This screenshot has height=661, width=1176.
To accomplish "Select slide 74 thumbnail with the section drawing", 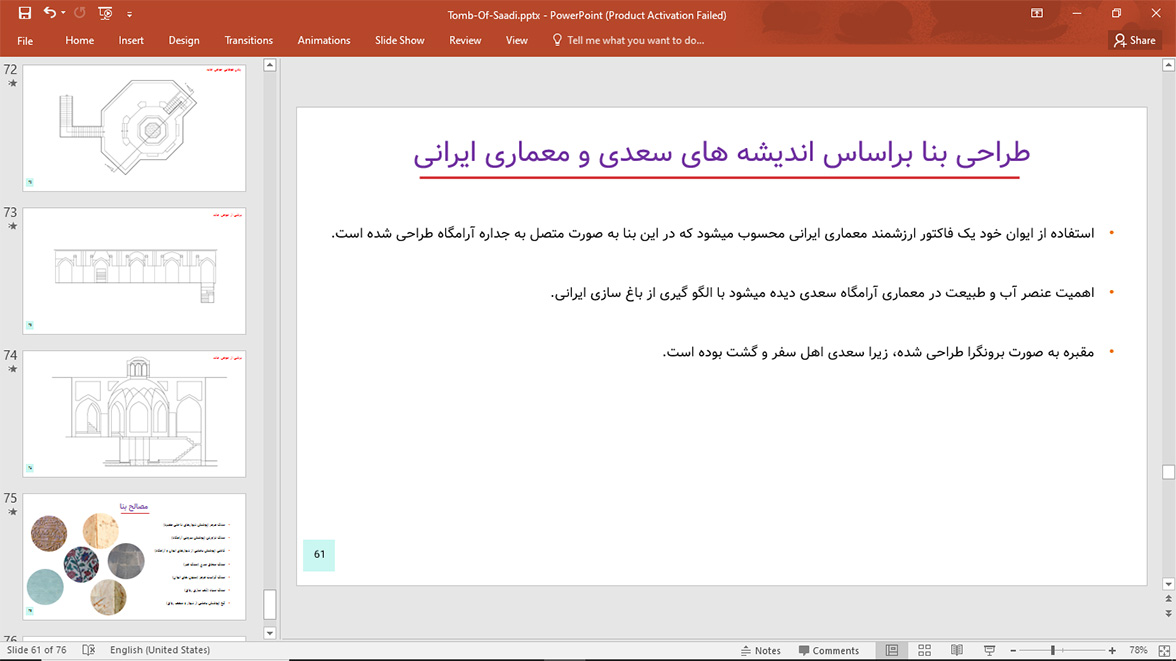I will tap(134, 413).
